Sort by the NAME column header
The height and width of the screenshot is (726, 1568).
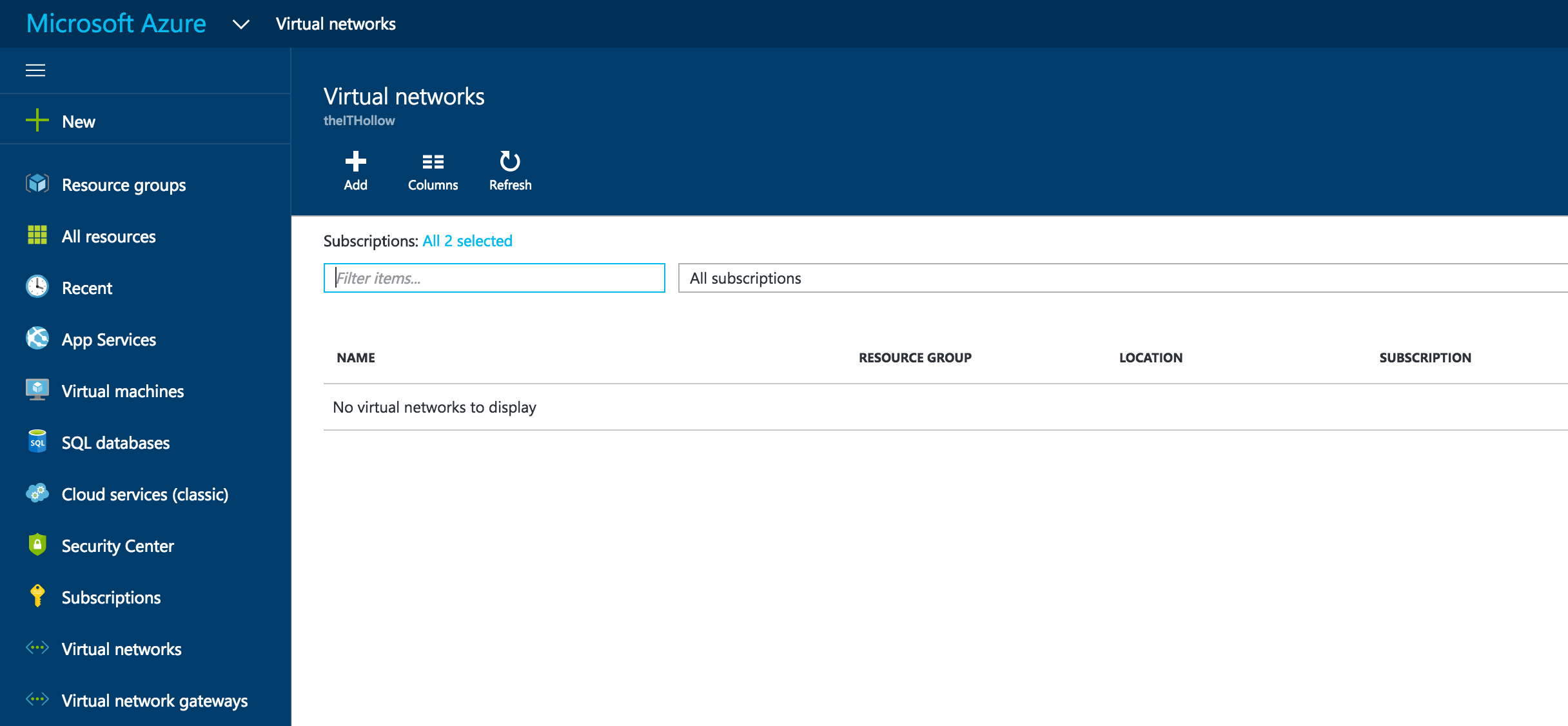pyautogui.click(x=356, y=358)
